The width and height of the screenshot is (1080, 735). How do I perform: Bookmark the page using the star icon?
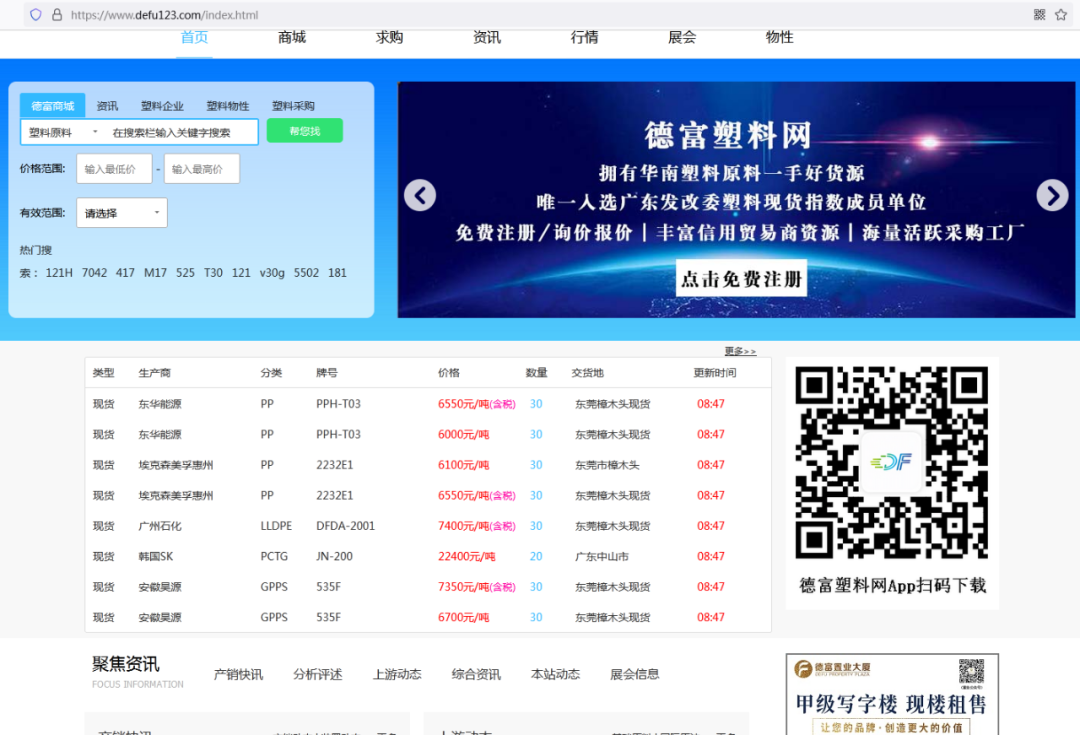pos(1061,15)
